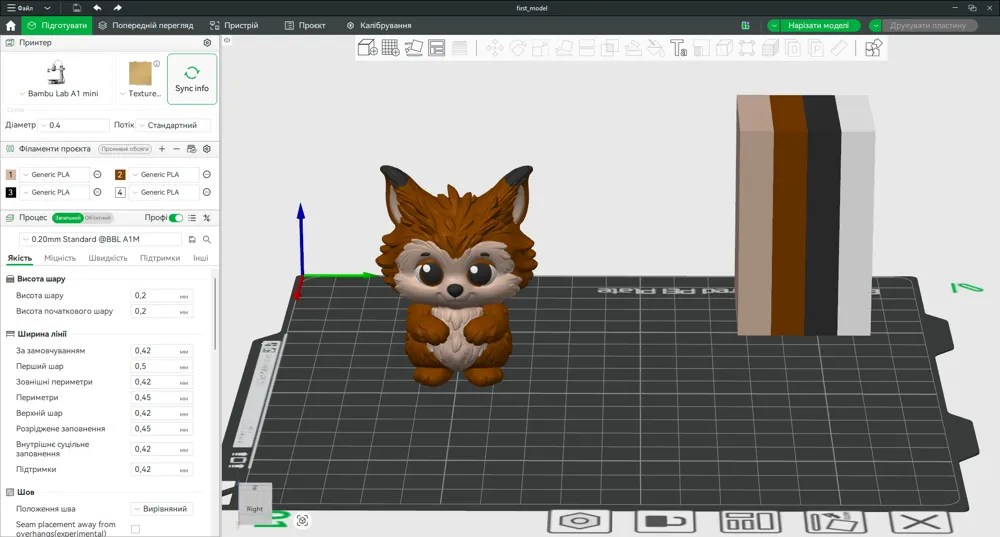Click the green icon left of Нарізати моделі
This screenshot has height=537, width=1000.
(746, 26)
